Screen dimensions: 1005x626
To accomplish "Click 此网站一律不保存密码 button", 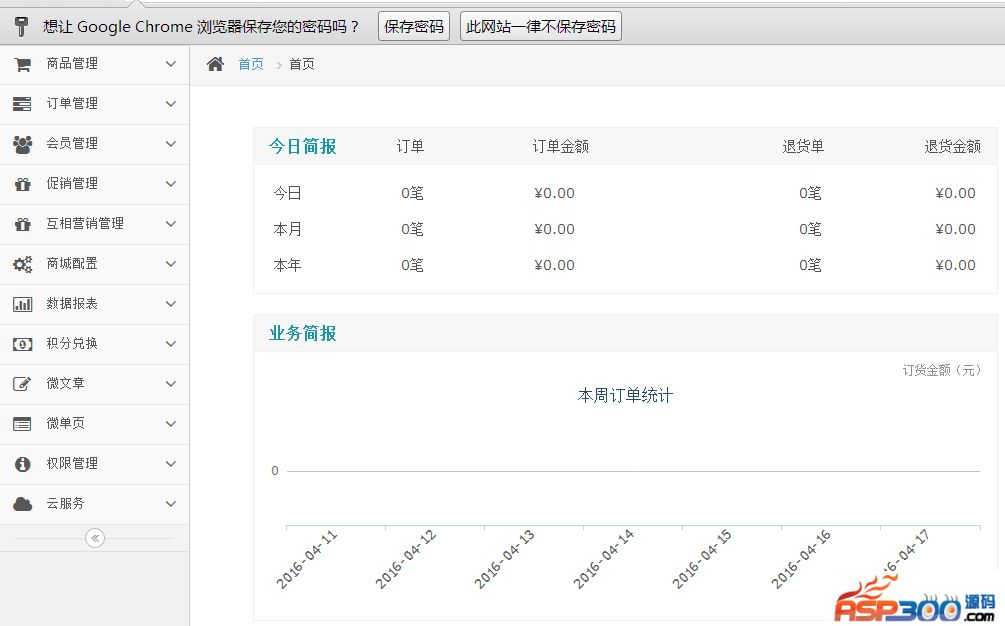I will 541,27.
